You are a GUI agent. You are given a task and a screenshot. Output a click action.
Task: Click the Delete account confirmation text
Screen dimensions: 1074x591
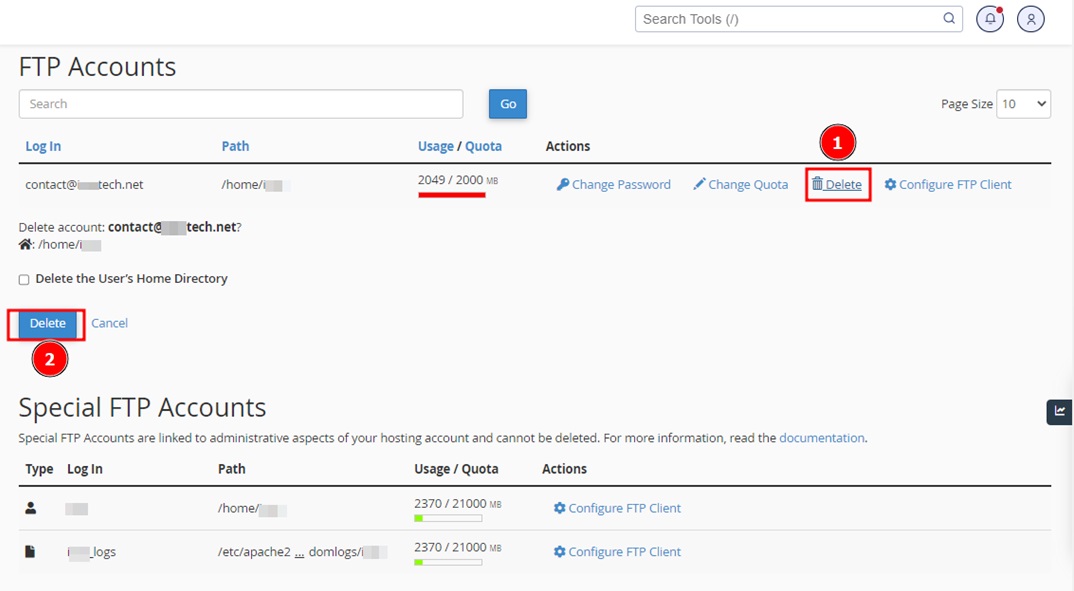[x=130, y=227]
